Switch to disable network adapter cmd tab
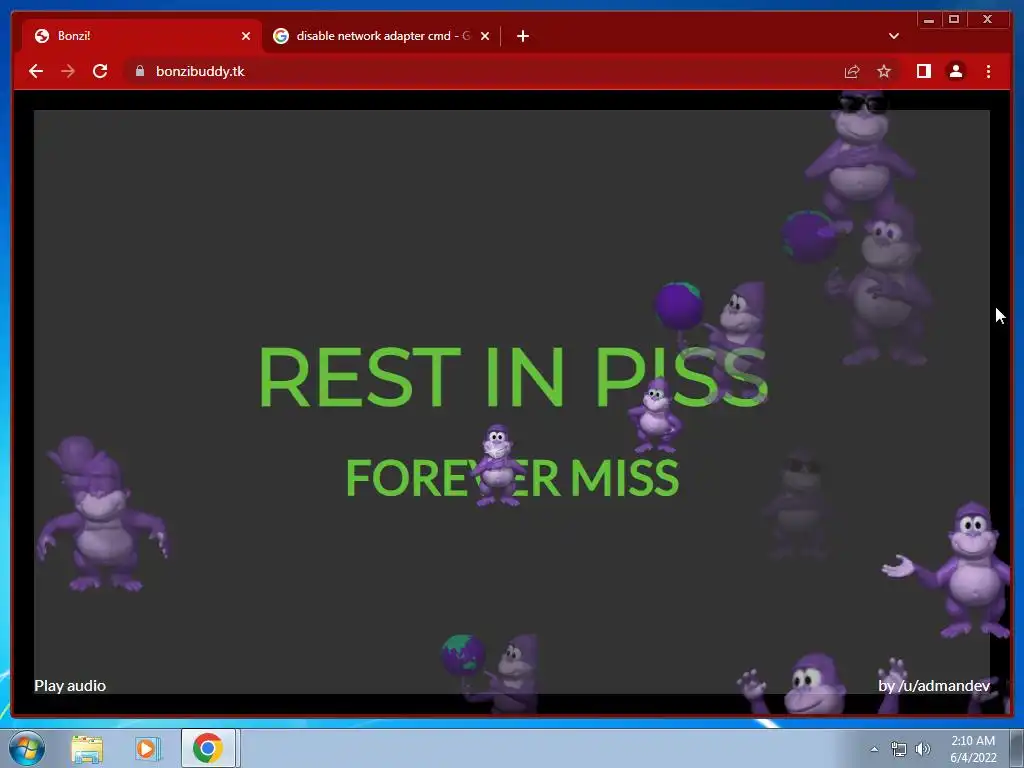The width and height of the screenshot is (1024, 768). click(382, 36)
